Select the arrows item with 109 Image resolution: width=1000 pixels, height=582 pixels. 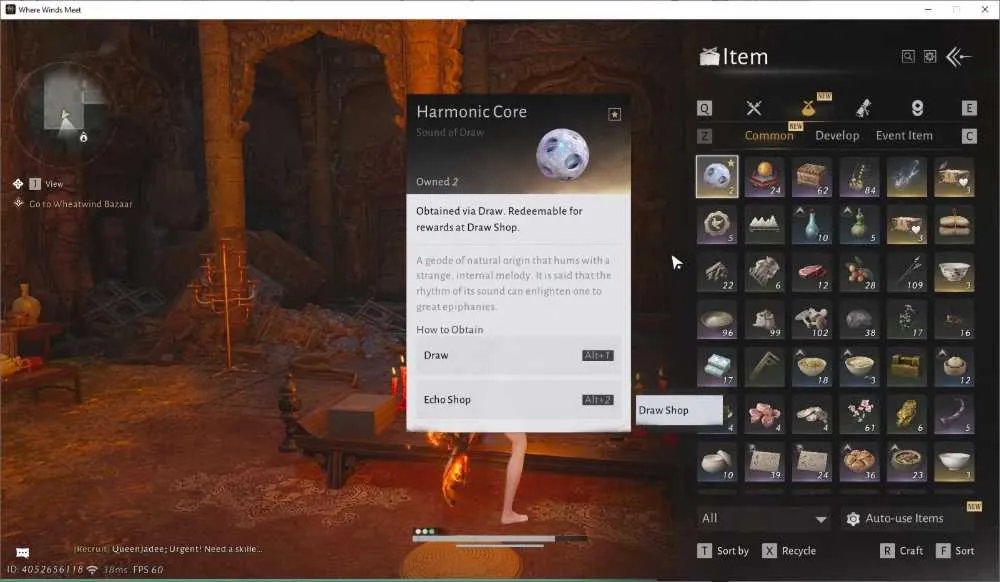(x=906, y=272)
